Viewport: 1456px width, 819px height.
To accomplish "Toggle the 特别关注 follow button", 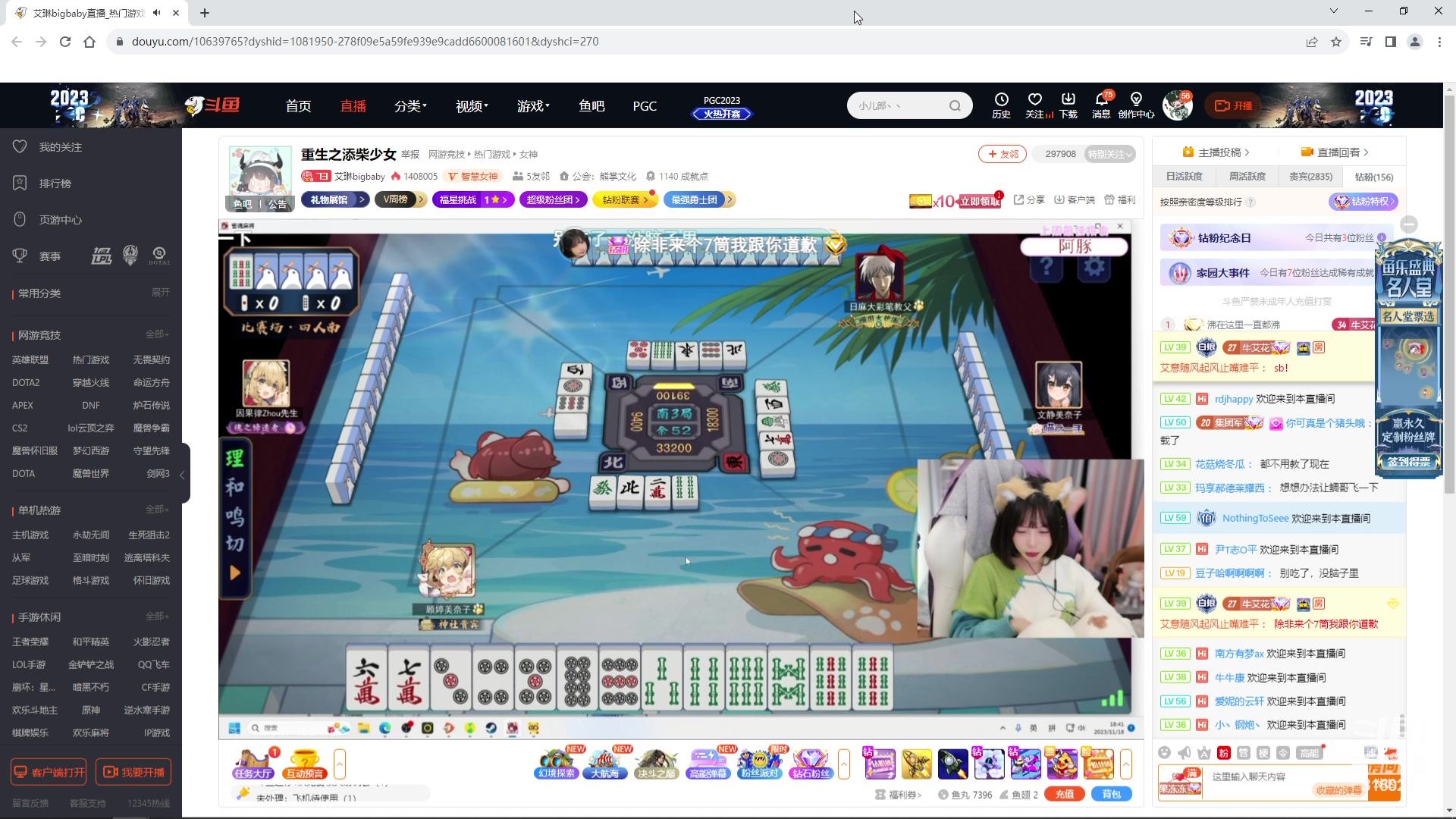I will click(x=1109, y=154).
